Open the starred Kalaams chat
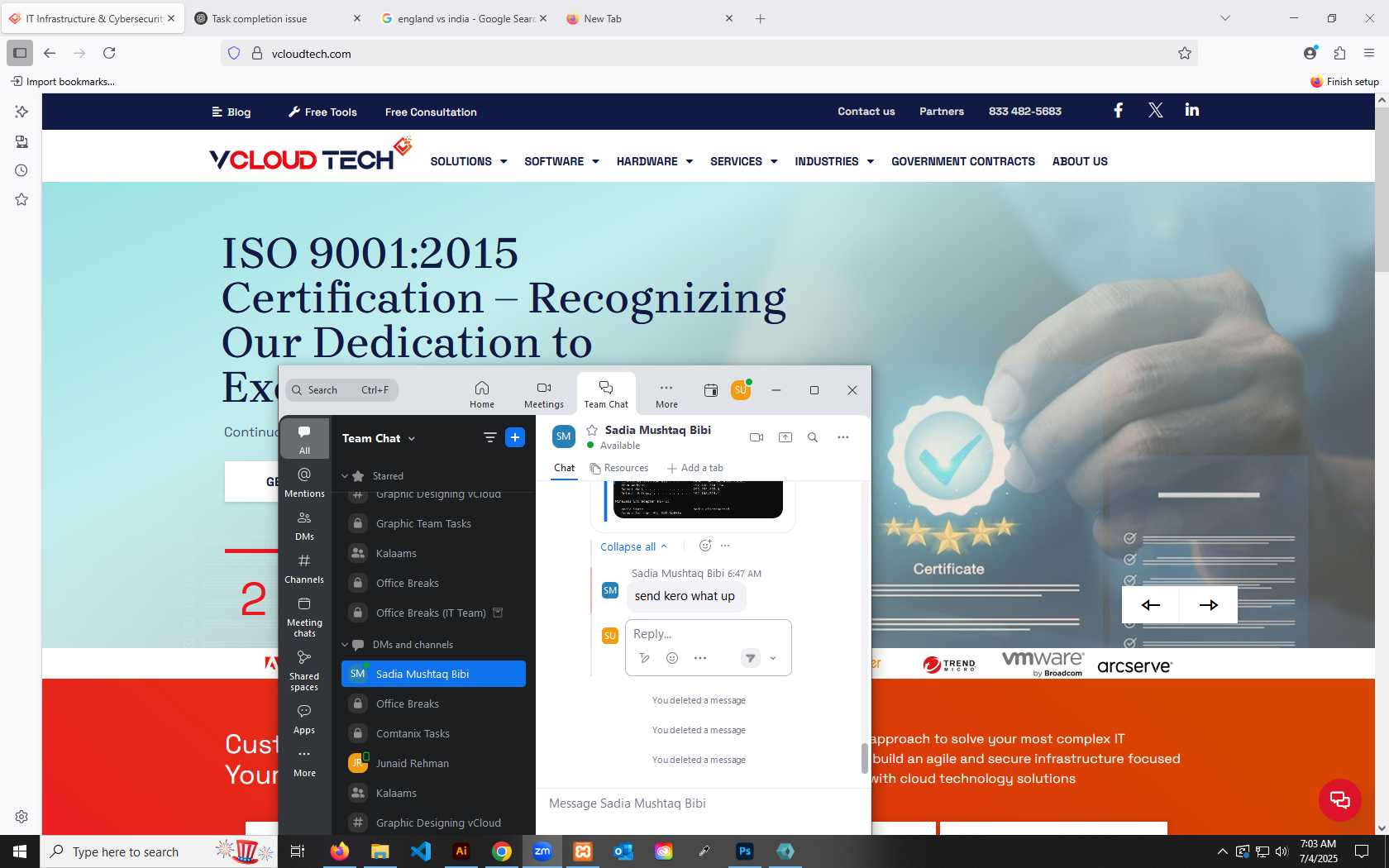Screen dimensions: 1389x868 433,553
